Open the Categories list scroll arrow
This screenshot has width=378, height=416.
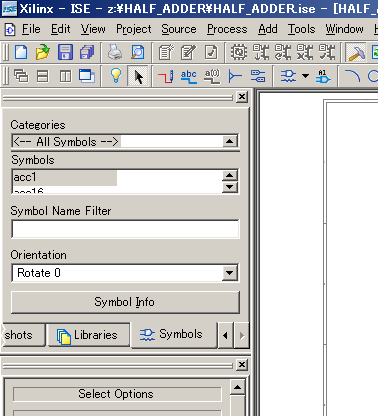point(229,141)
